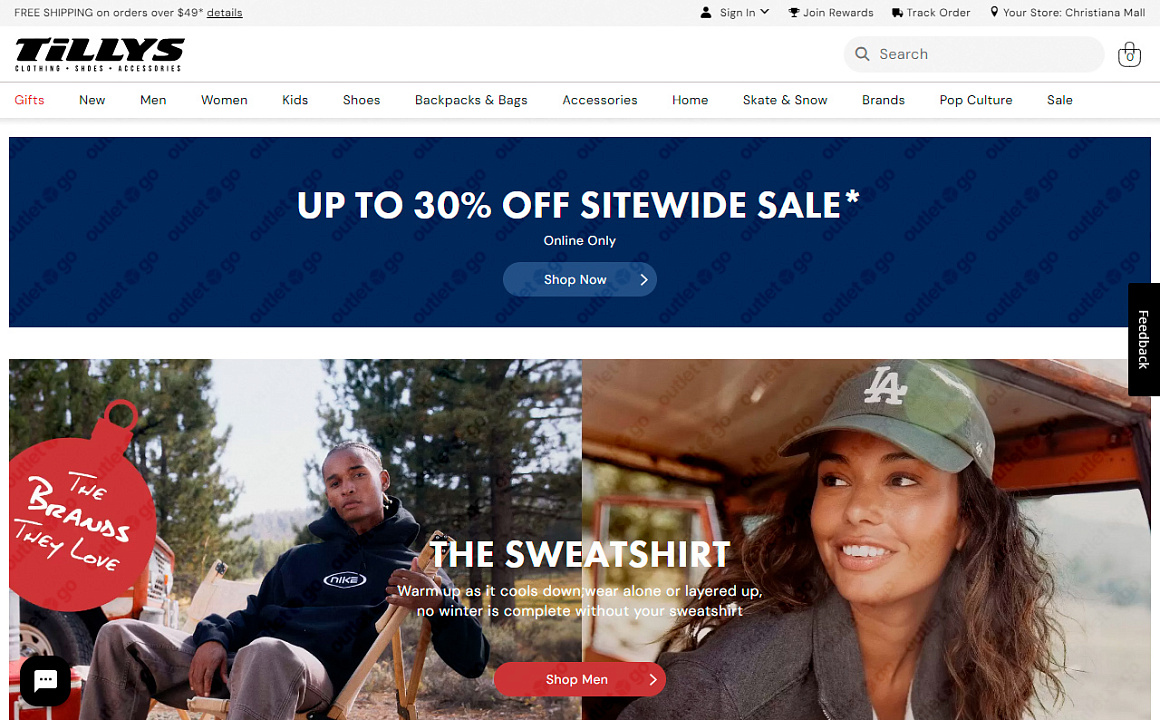Open the shopping bag cart icon
This screenshot has height=720, width=1160.
point(1129,54)
